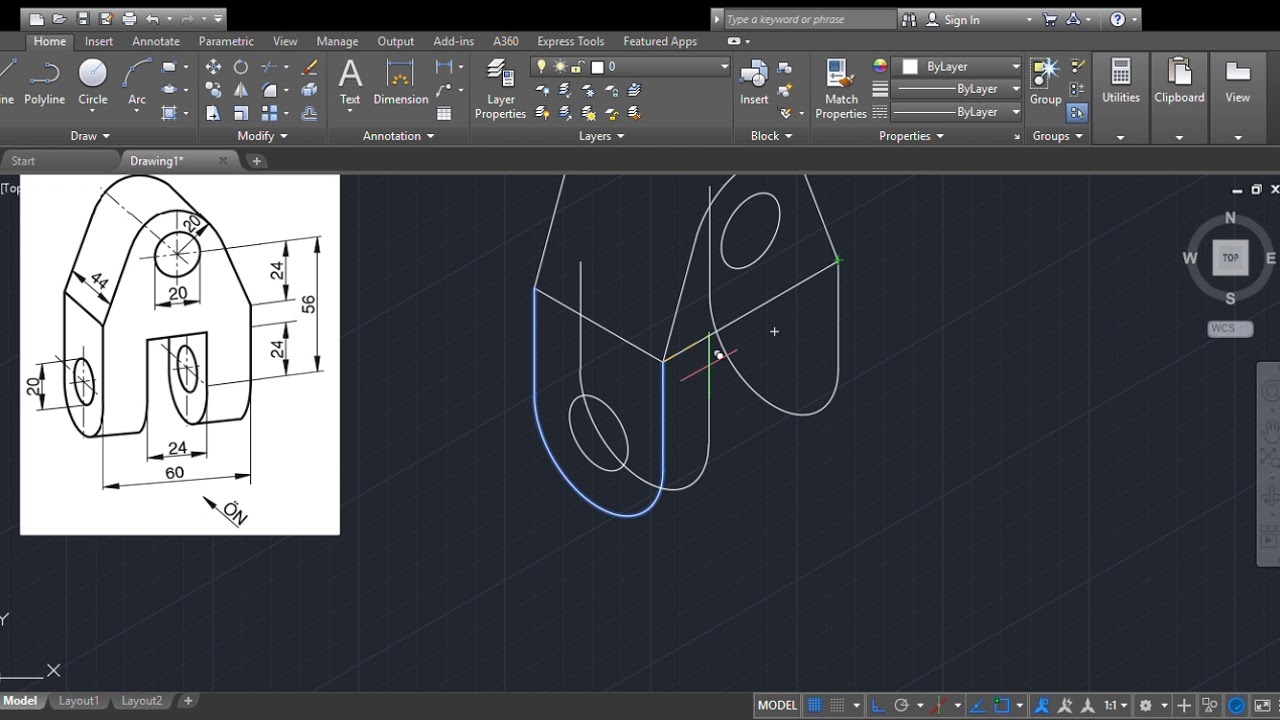Toggle group selection on/off button
Viewport: 1280px width, 720px height.
pyautogui.click(x=1077, y=112)
